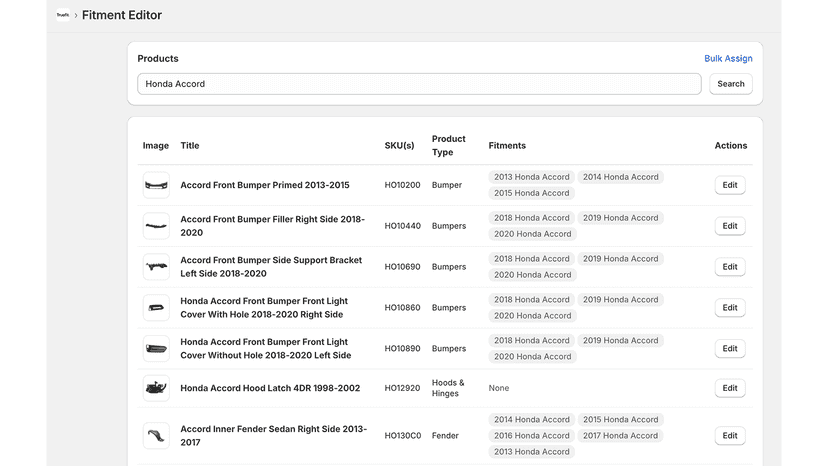Screen dimensions: 828x466
Task: Open thumbnail of Side Support Bracket
Action: click(156, 267)
